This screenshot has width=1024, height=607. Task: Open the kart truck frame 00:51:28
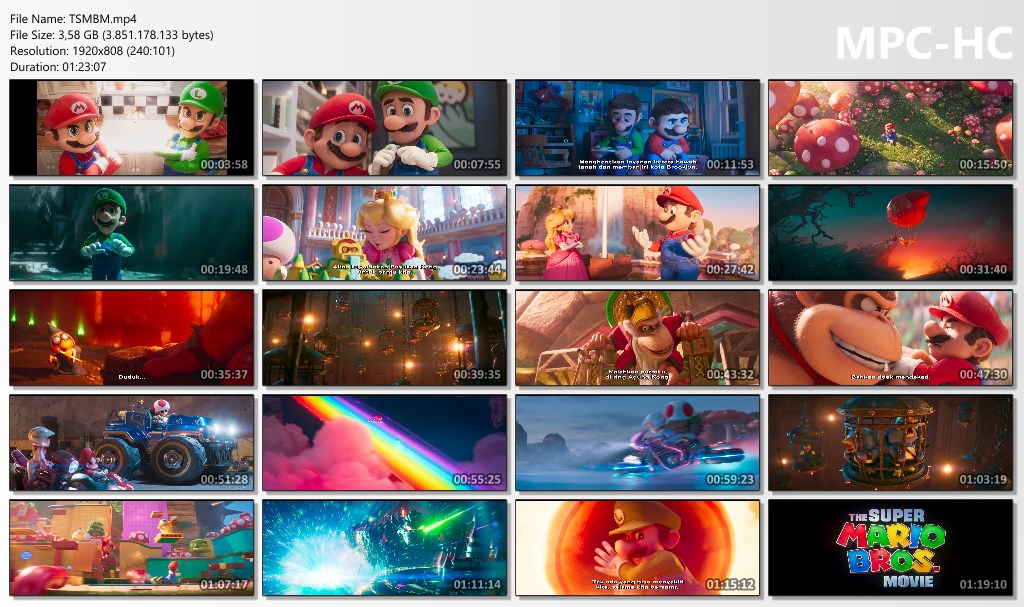click(x=131, y=442)
